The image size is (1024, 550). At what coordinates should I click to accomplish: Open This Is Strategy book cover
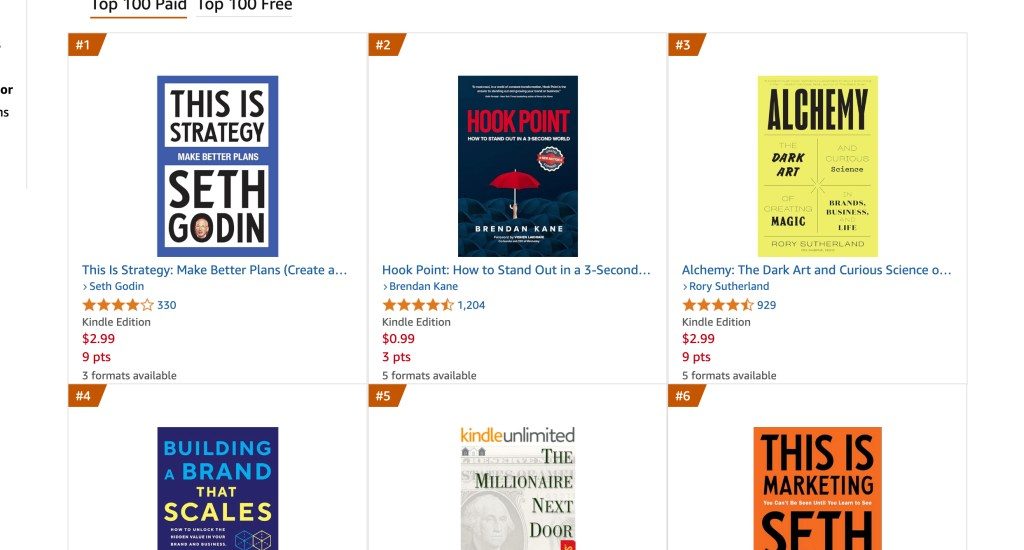coord(217,166)
